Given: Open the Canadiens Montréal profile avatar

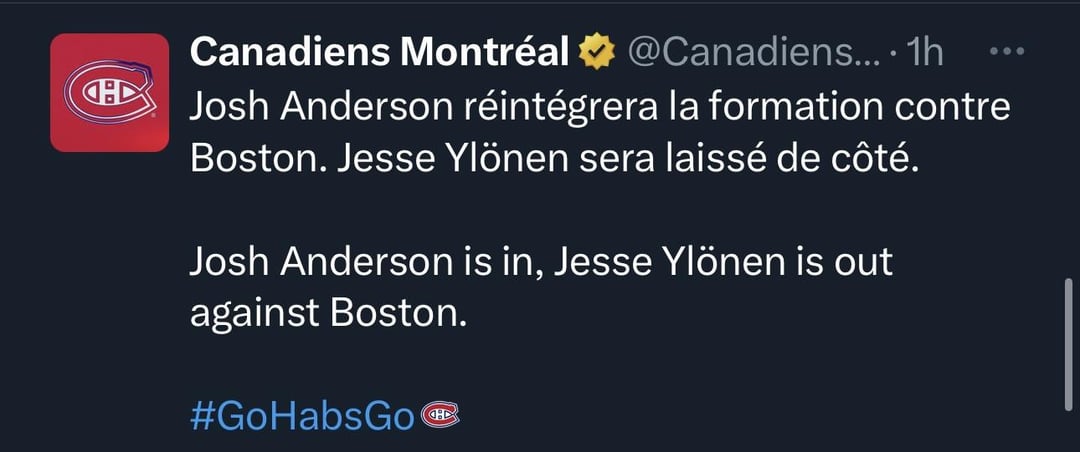Looking at the screenshot, I should click(109, 92).
